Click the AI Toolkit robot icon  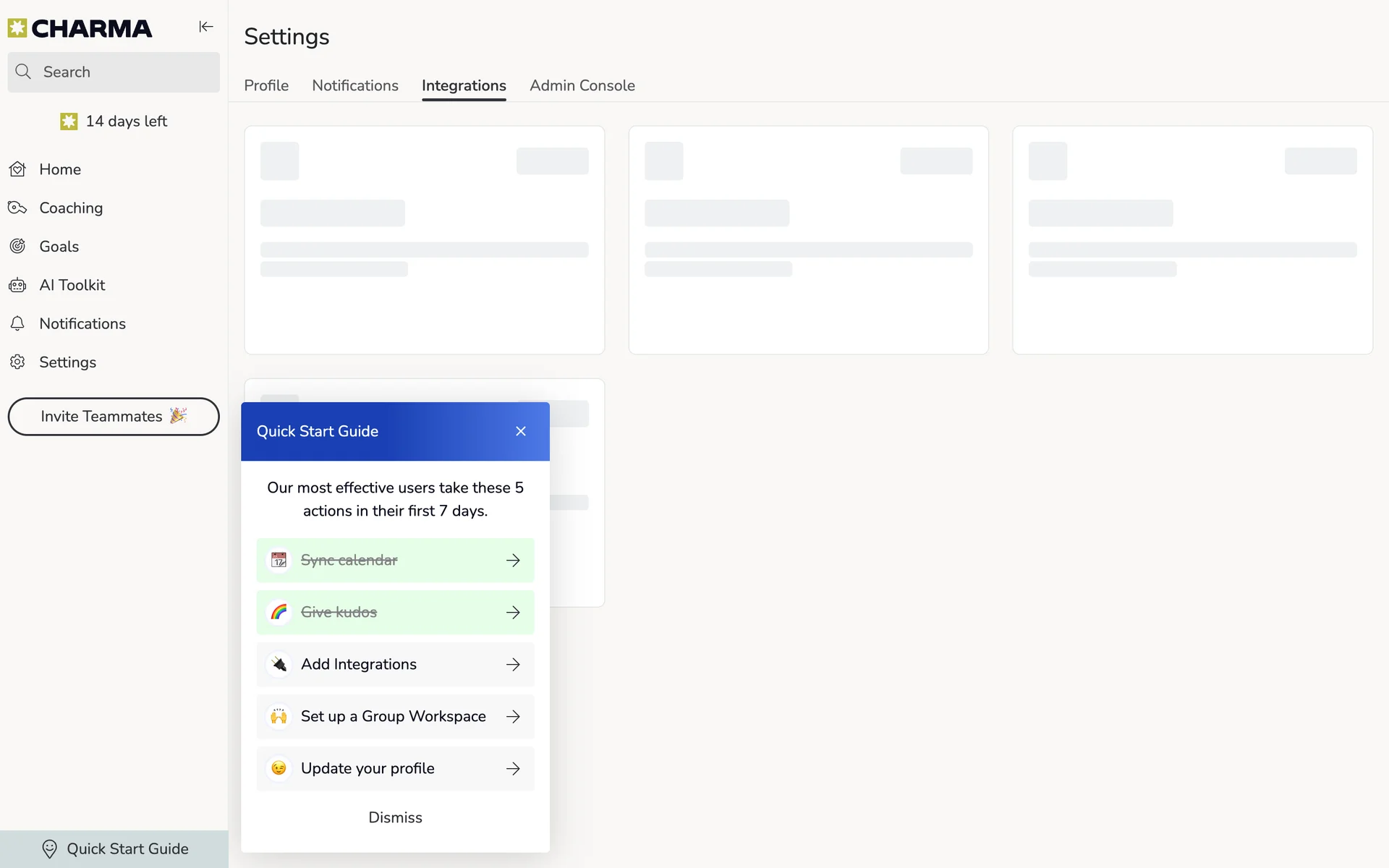coord(18,285)
